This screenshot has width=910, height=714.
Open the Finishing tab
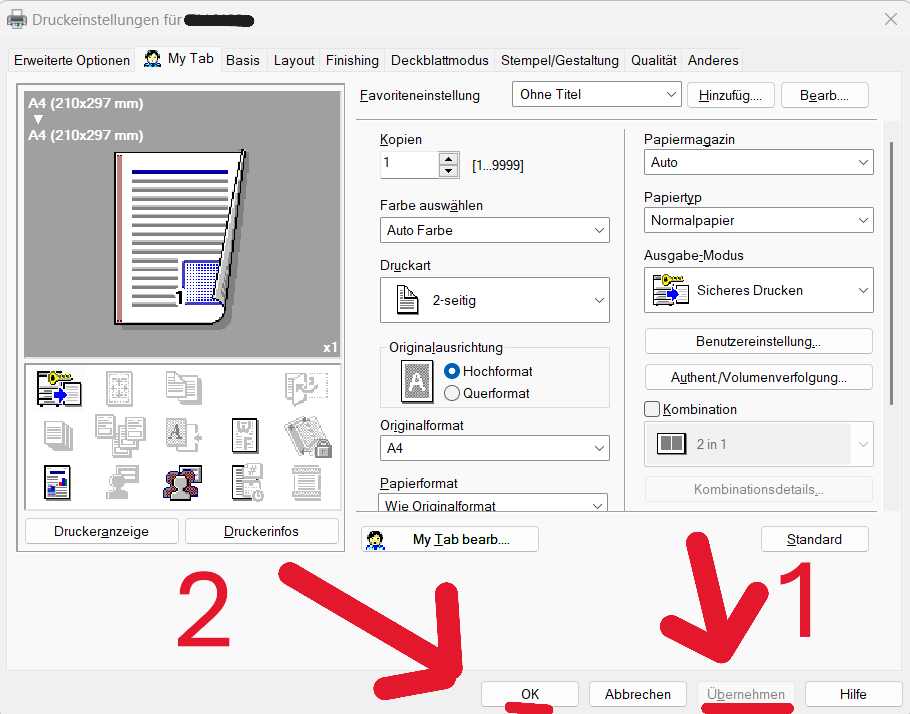click(352, 60)
